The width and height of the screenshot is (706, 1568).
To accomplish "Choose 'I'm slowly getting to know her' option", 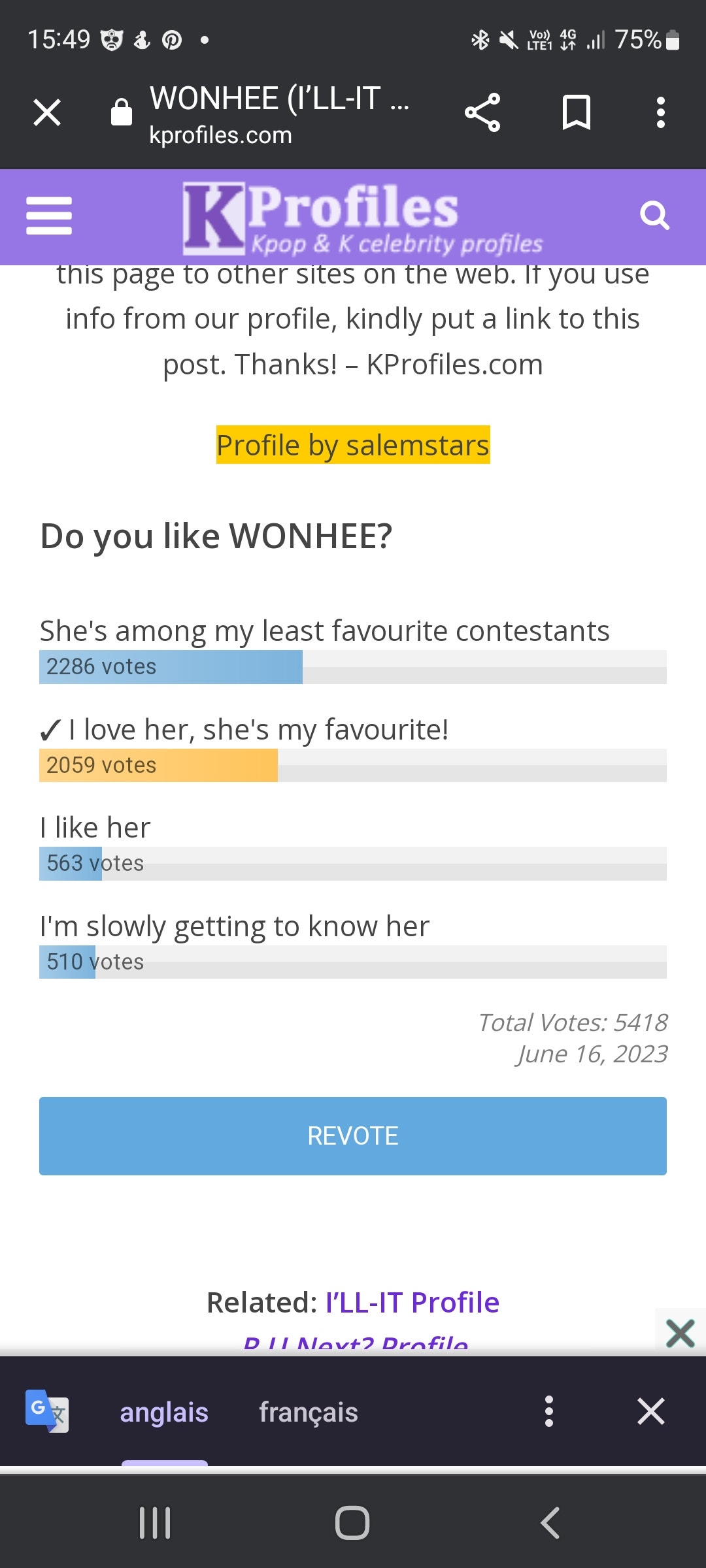I will tap(234, 925).
